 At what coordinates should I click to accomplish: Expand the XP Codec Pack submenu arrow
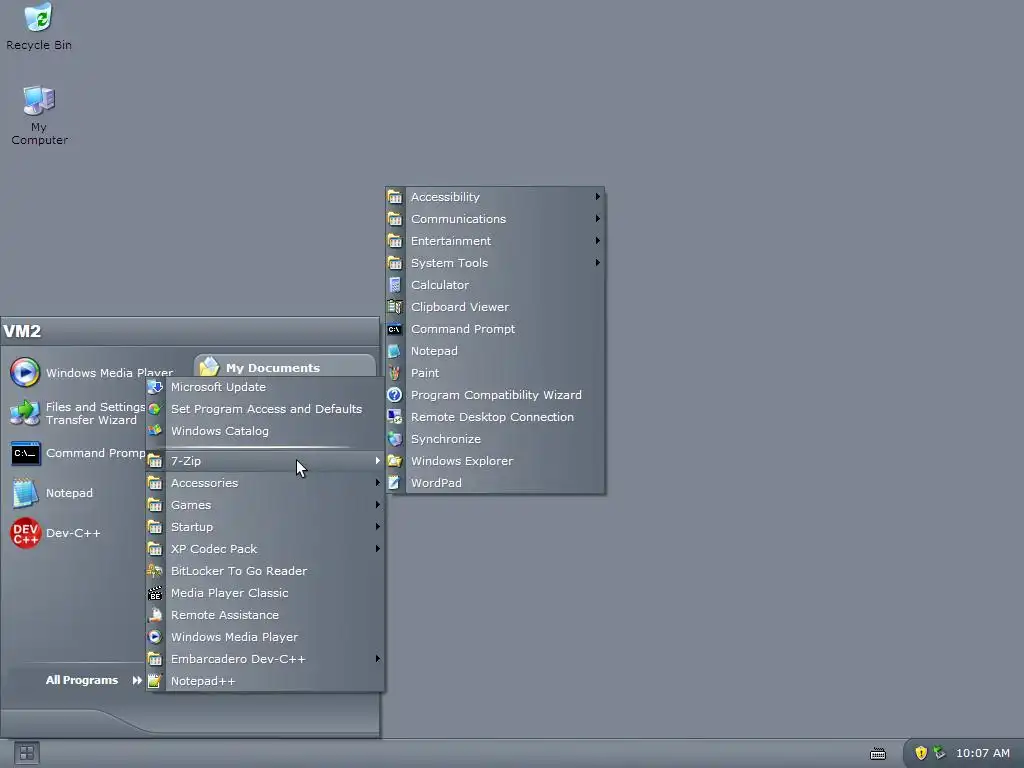[377, 549]
